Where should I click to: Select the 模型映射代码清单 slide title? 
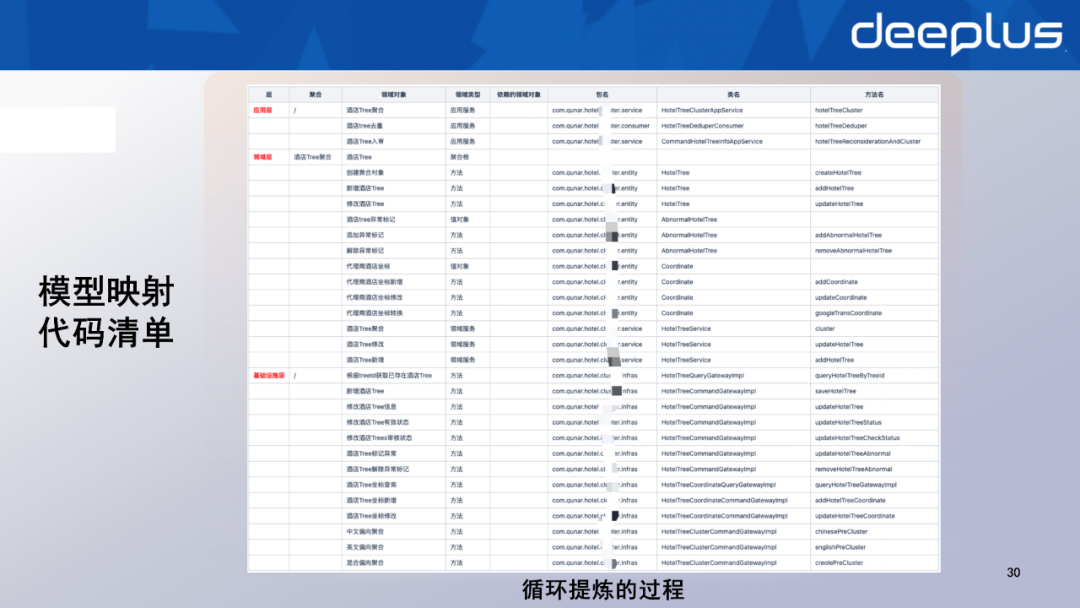(x=106, y=312)
